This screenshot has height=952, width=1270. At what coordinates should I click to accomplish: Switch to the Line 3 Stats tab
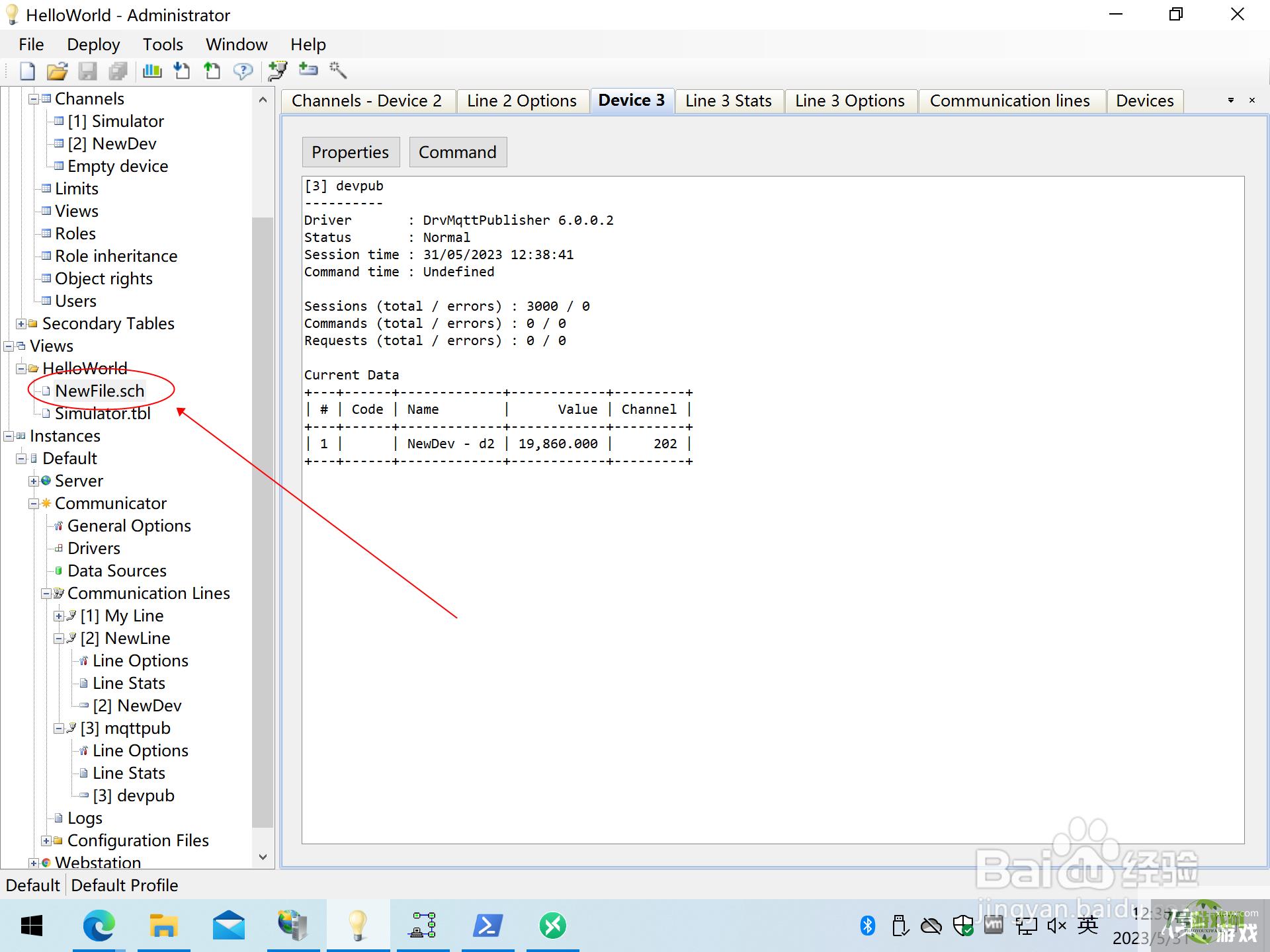pyautogui.click(x=726, y=101)
